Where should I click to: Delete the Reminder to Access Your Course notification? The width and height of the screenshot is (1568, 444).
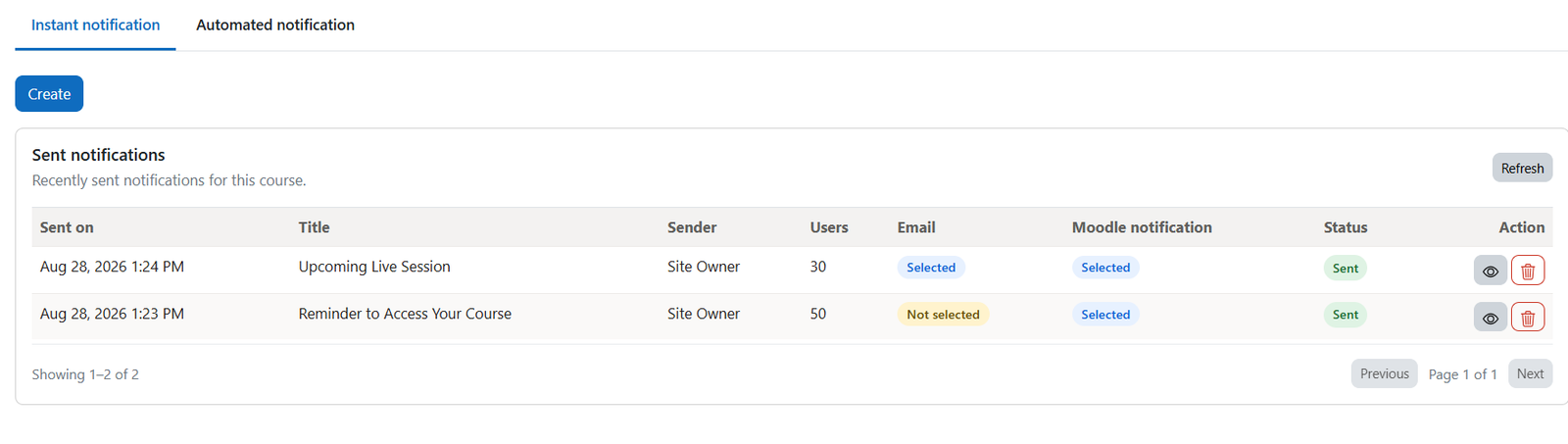coord(1528,318)
